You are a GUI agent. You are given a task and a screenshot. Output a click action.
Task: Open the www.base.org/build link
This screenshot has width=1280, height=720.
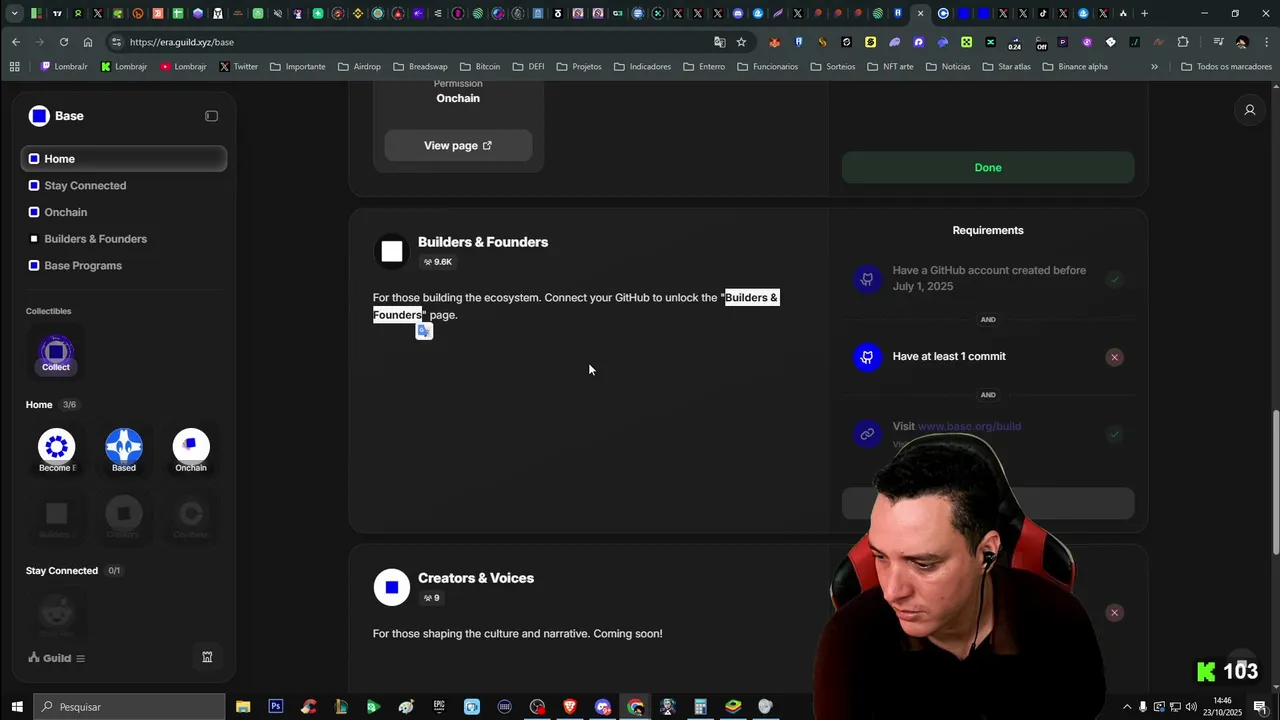[x=969, y=426]
